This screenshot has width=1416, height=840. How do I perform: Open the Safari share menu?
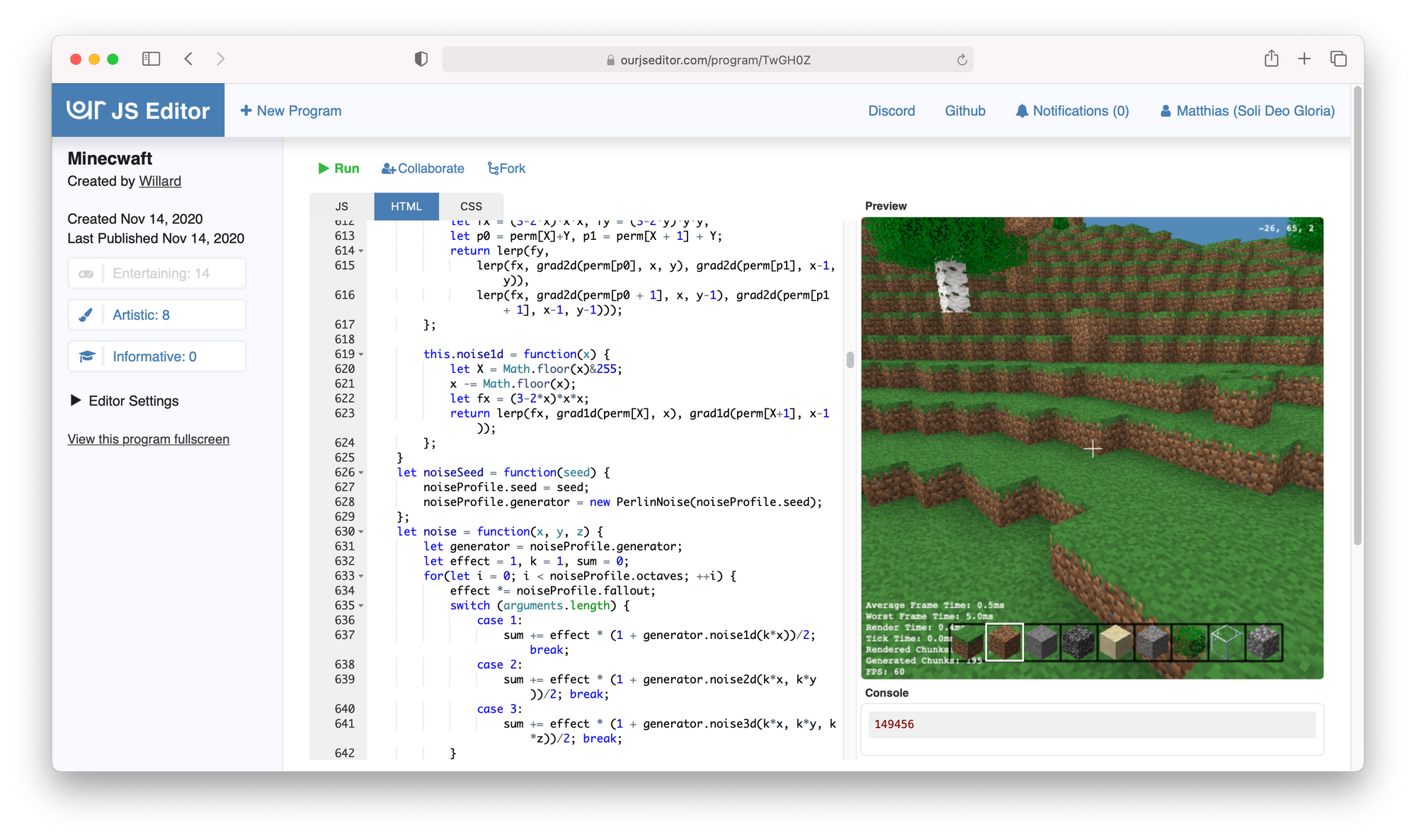click(x=1272, y=59)
